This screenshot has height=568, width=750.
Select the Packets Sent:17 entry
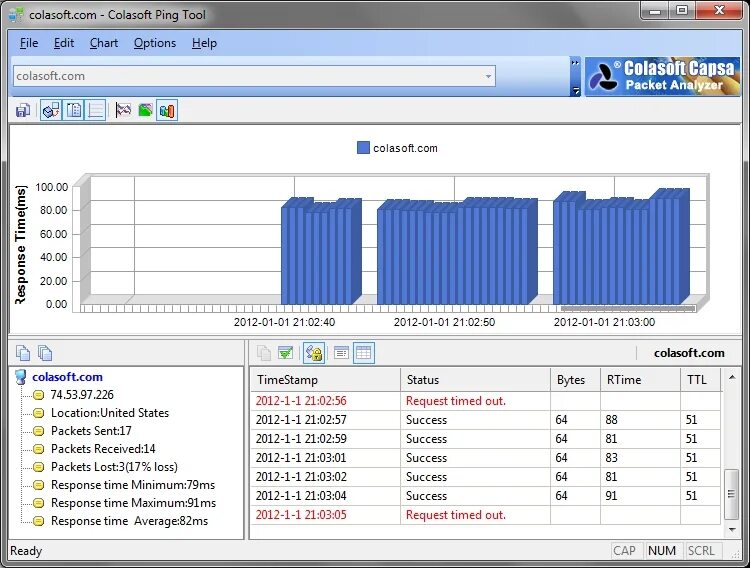pyautogui.click(x=91, y=431)
